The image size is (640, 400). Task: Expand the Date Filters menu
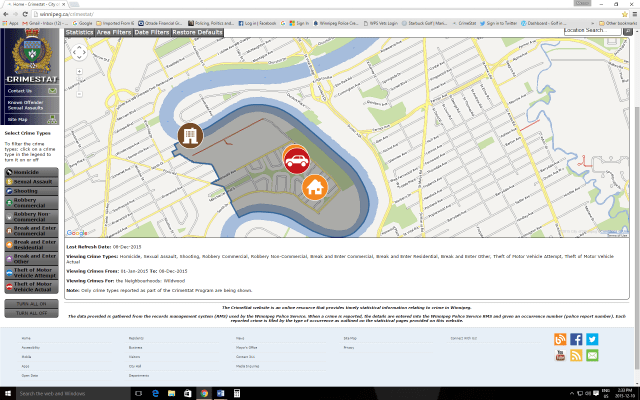coord(152,32)
